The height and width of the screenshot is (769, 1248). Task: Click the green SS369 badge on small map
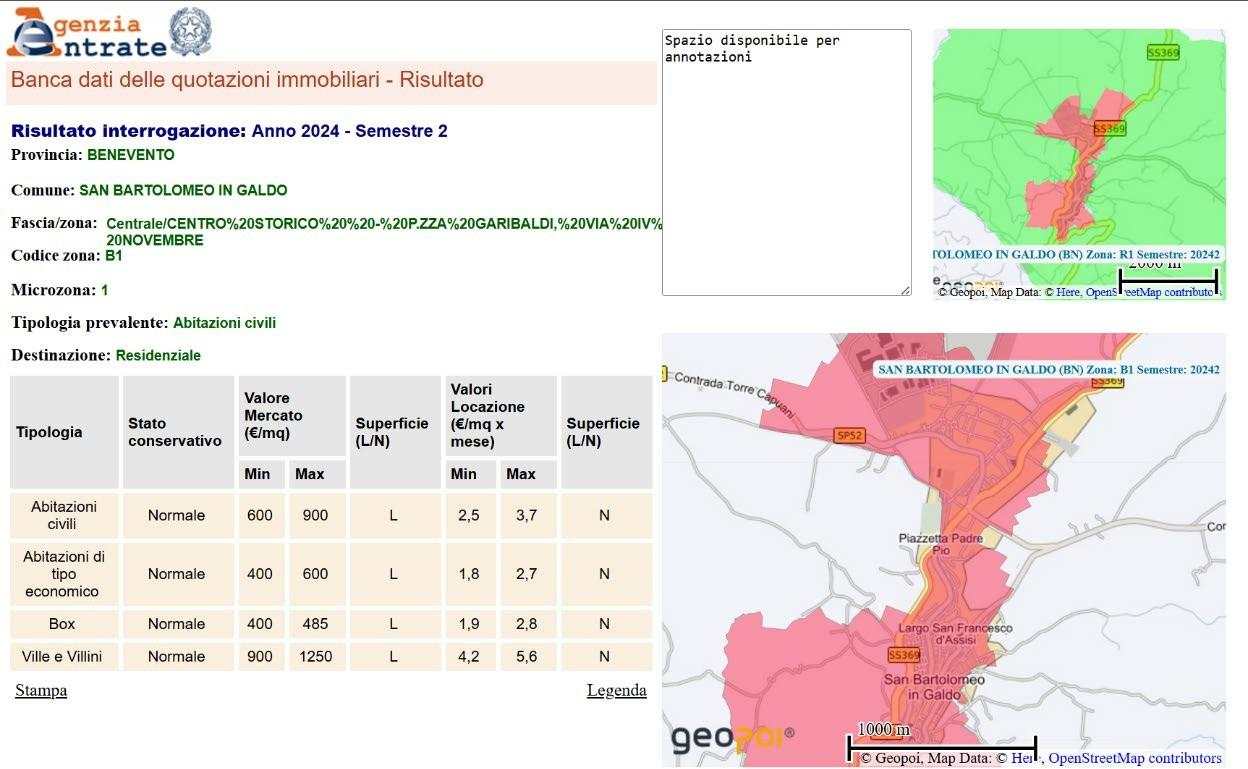(1163, 53)
